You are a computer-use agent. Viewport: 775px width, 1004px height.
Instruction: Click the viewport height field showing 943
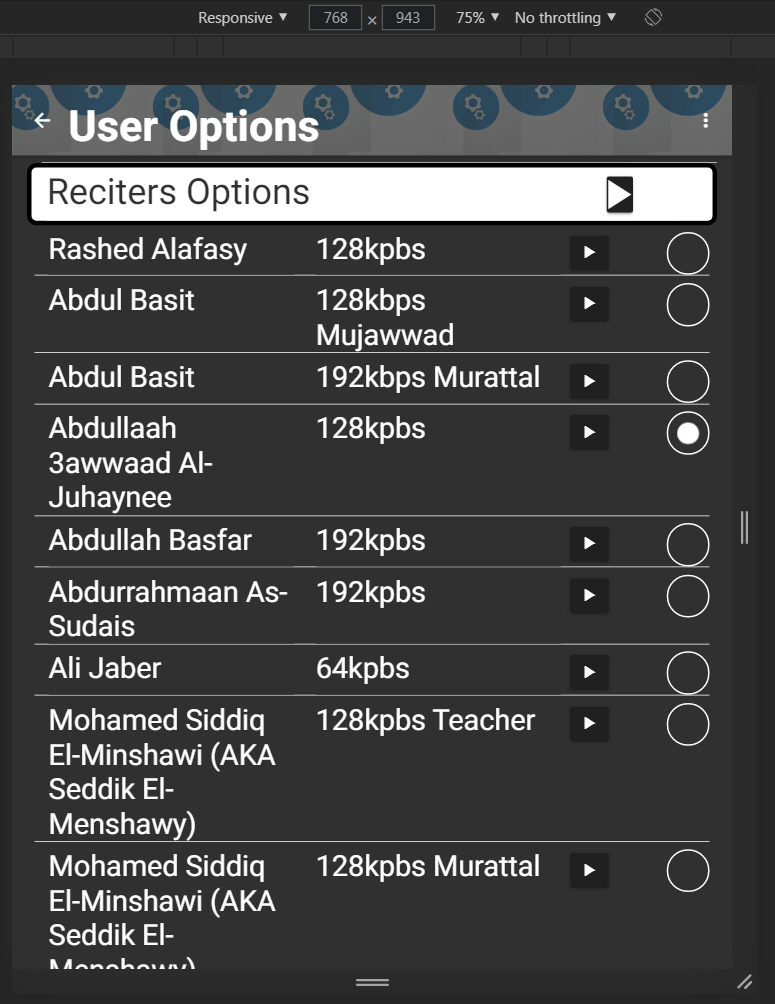pos(408,18)
